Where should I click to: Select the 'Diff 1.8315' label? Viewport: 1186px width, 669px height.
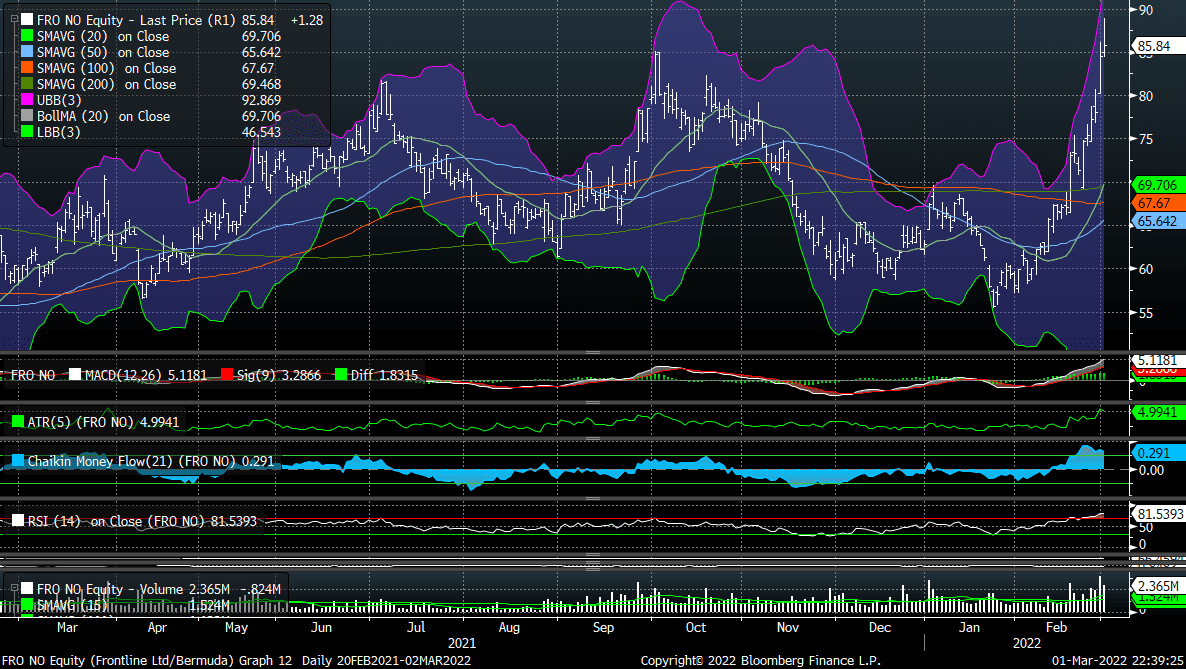[383, 375]
